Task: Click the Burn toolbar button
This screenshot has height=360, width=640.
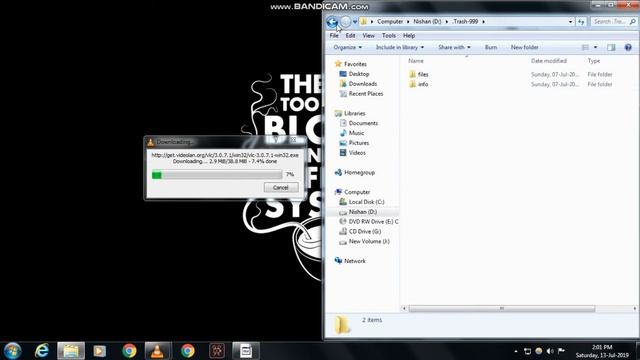Action: coord(491,47)
